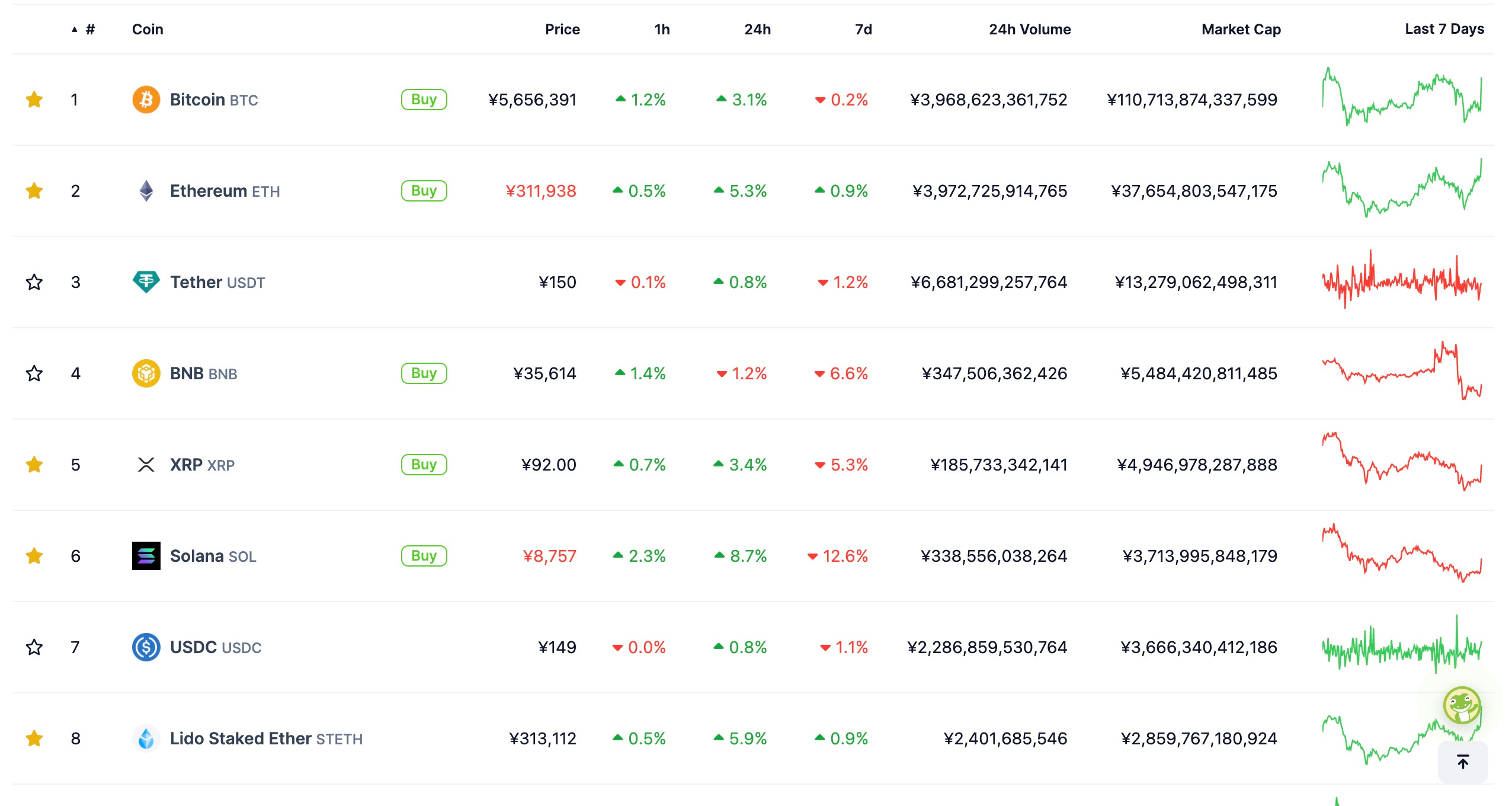Click Lido Staked Ether 24h change 5.9%
This screenshot has height=806, width=1512.
(x=740, y=738)
